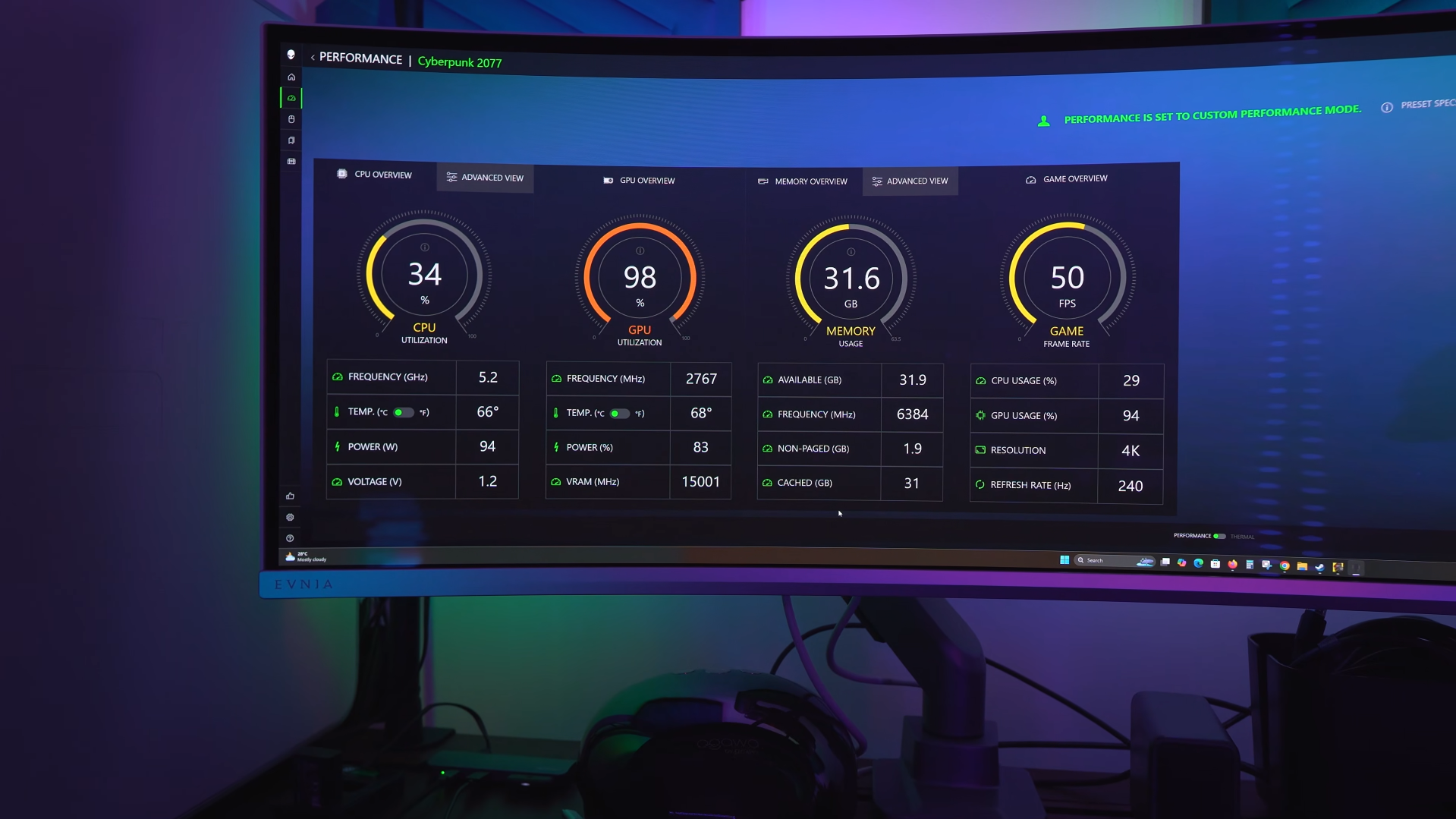Open Steam from the taskbar
The width and height of the screenshot is (1456, 819).
[1320, 567]
